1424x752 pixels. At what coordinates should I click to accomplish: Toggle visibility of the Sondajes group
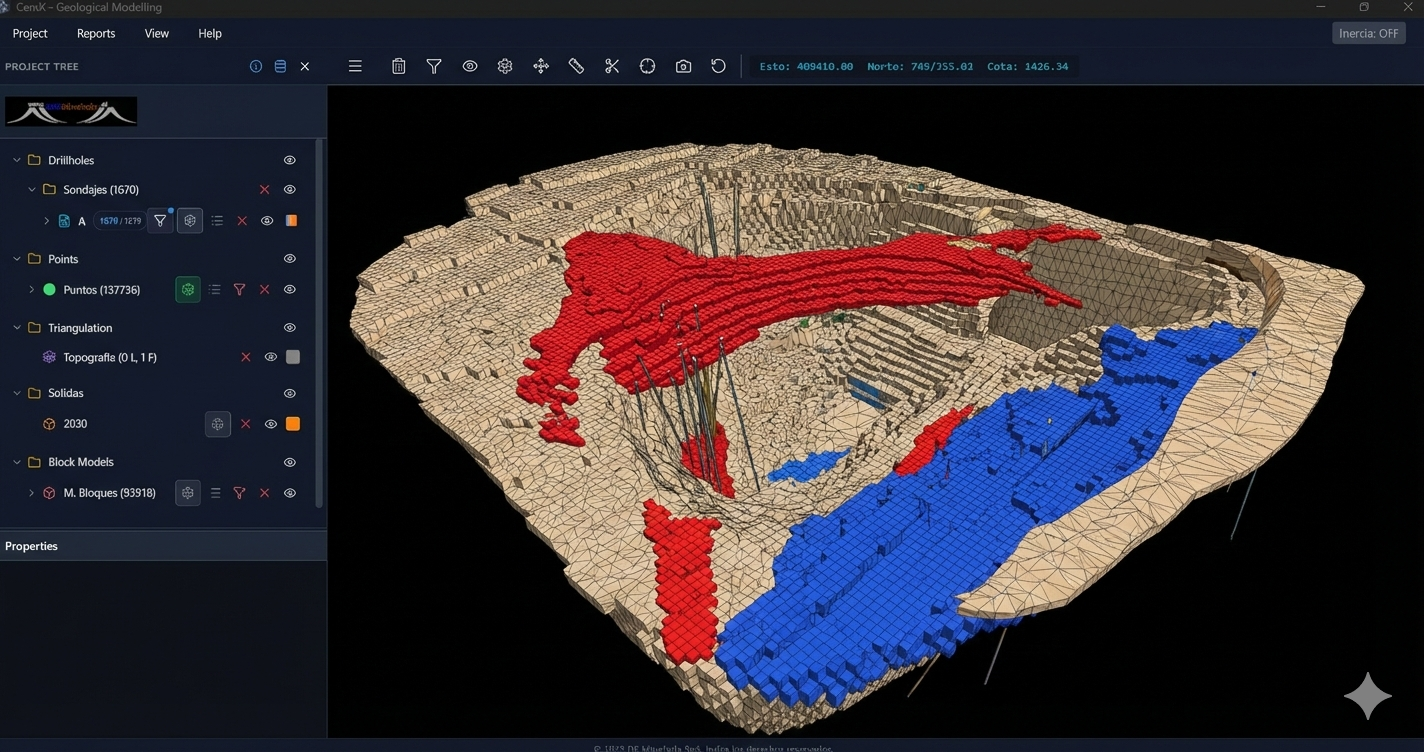point(289,189)
